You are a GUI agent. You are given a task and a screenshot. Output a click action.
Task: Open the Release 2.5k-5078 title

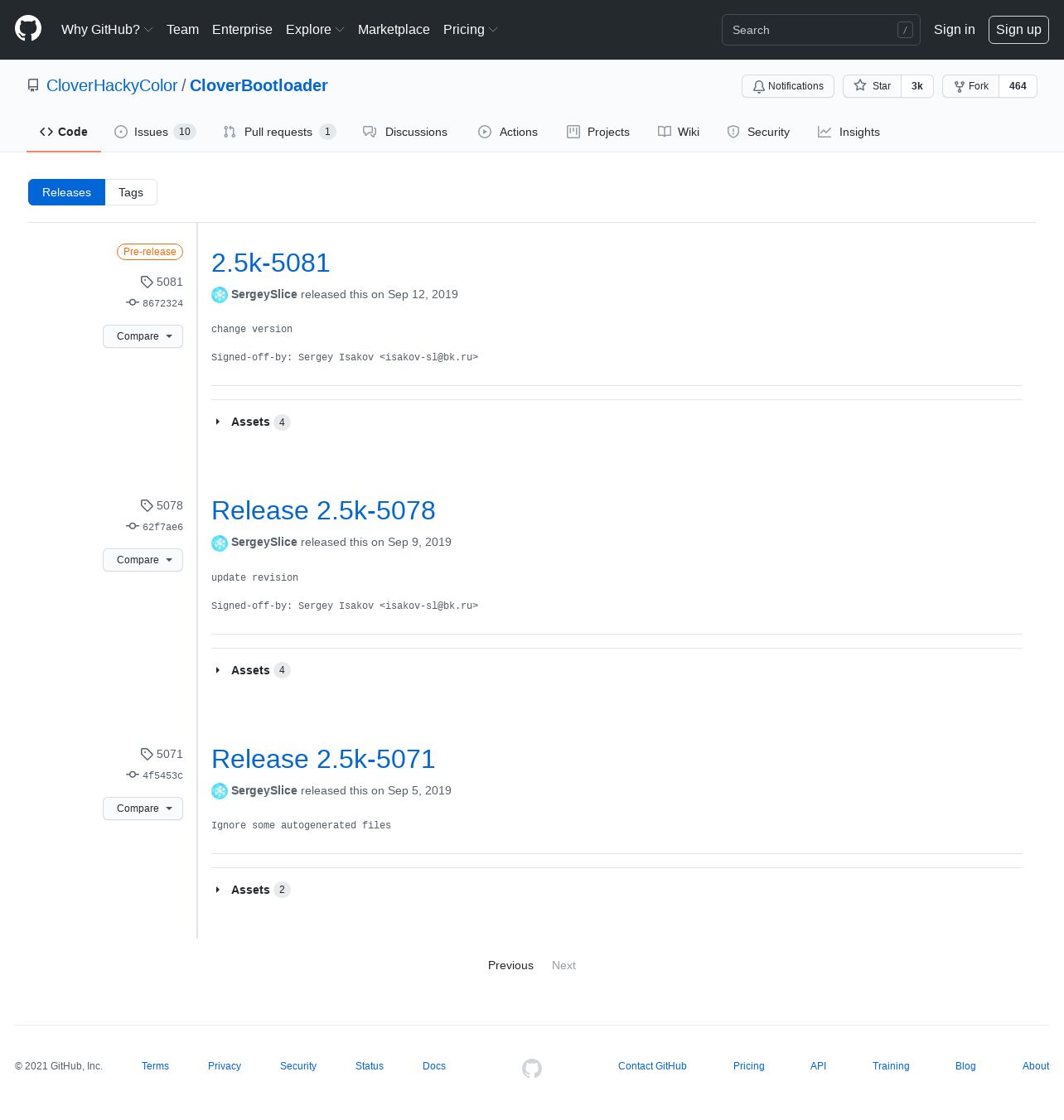click(x=323, y=510)
